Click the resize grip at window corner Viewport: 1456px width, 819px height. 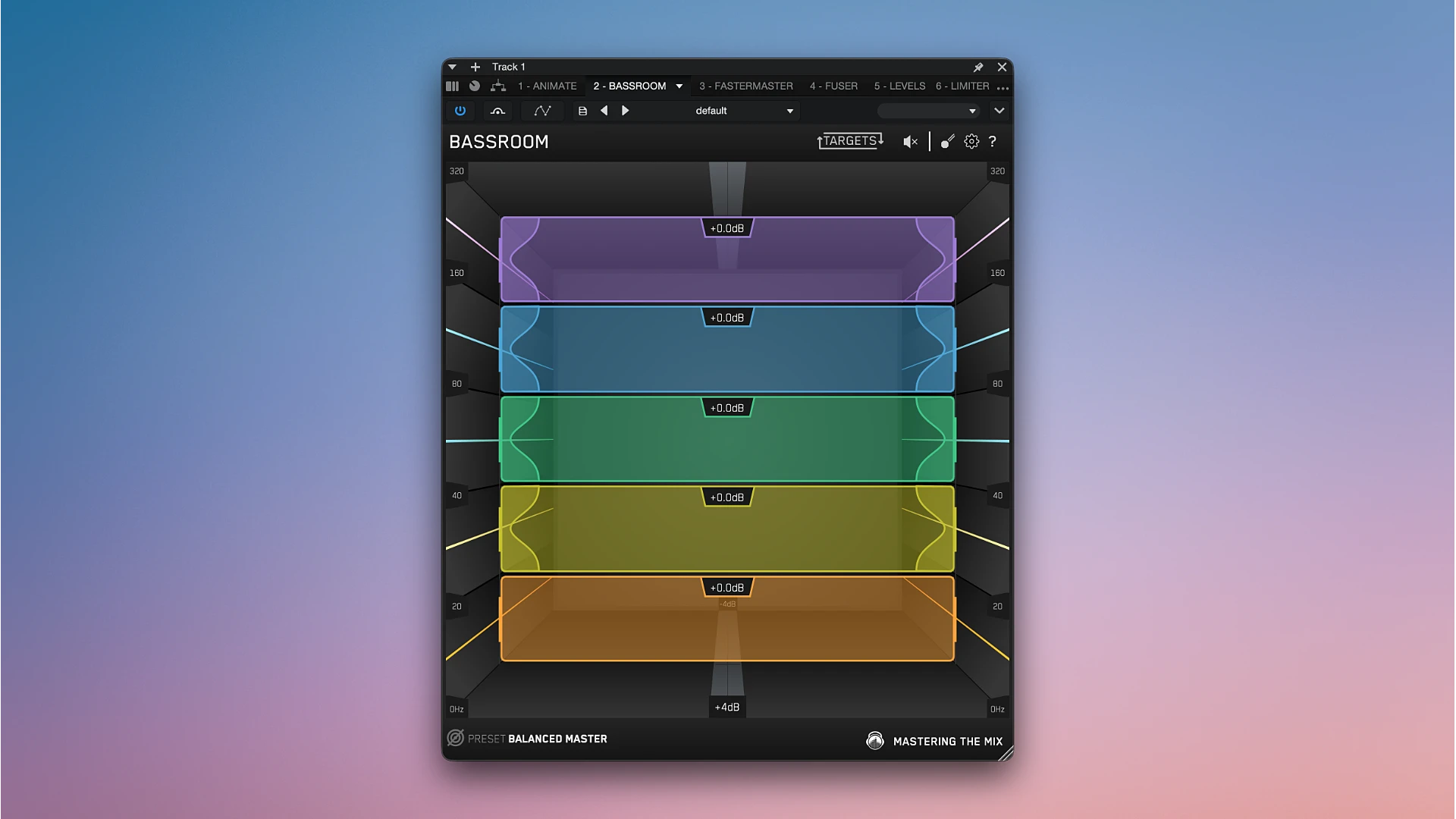tap(1006, 753)
